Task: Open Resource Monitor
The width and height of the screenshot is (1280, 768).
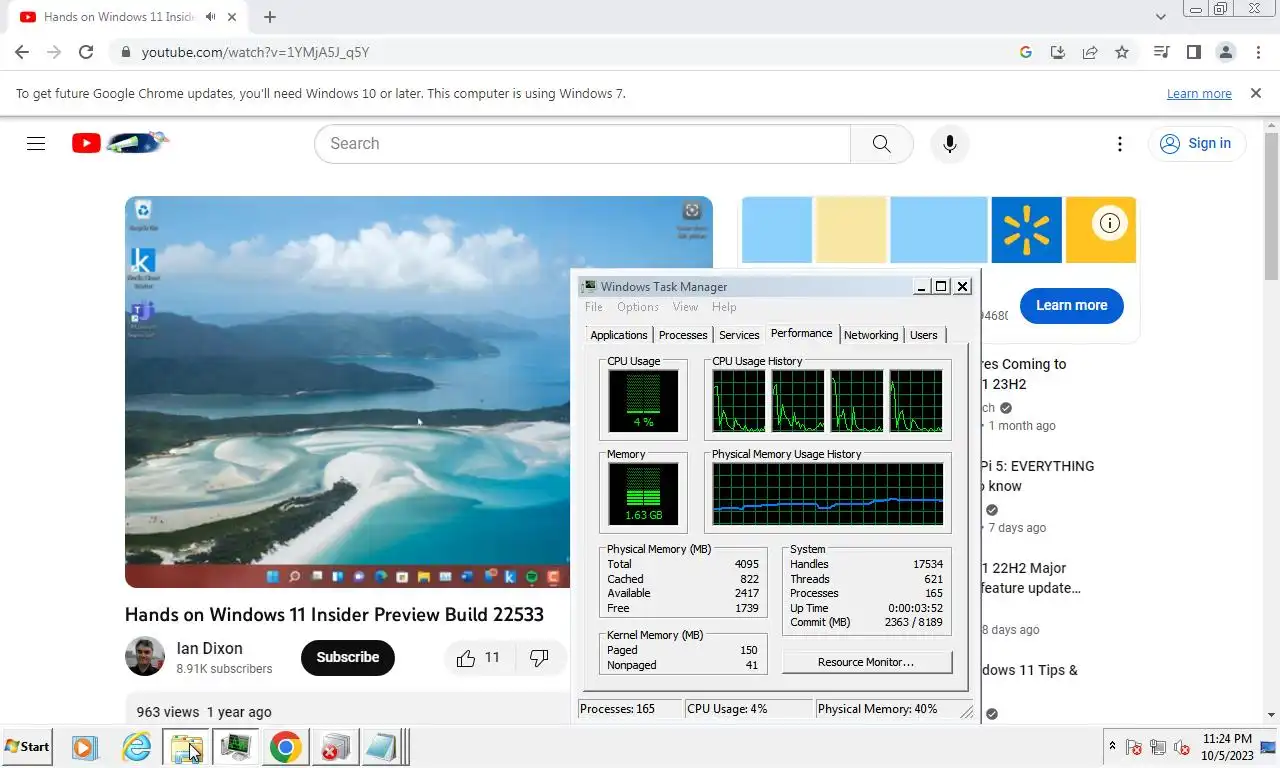Action: [866, 662]
